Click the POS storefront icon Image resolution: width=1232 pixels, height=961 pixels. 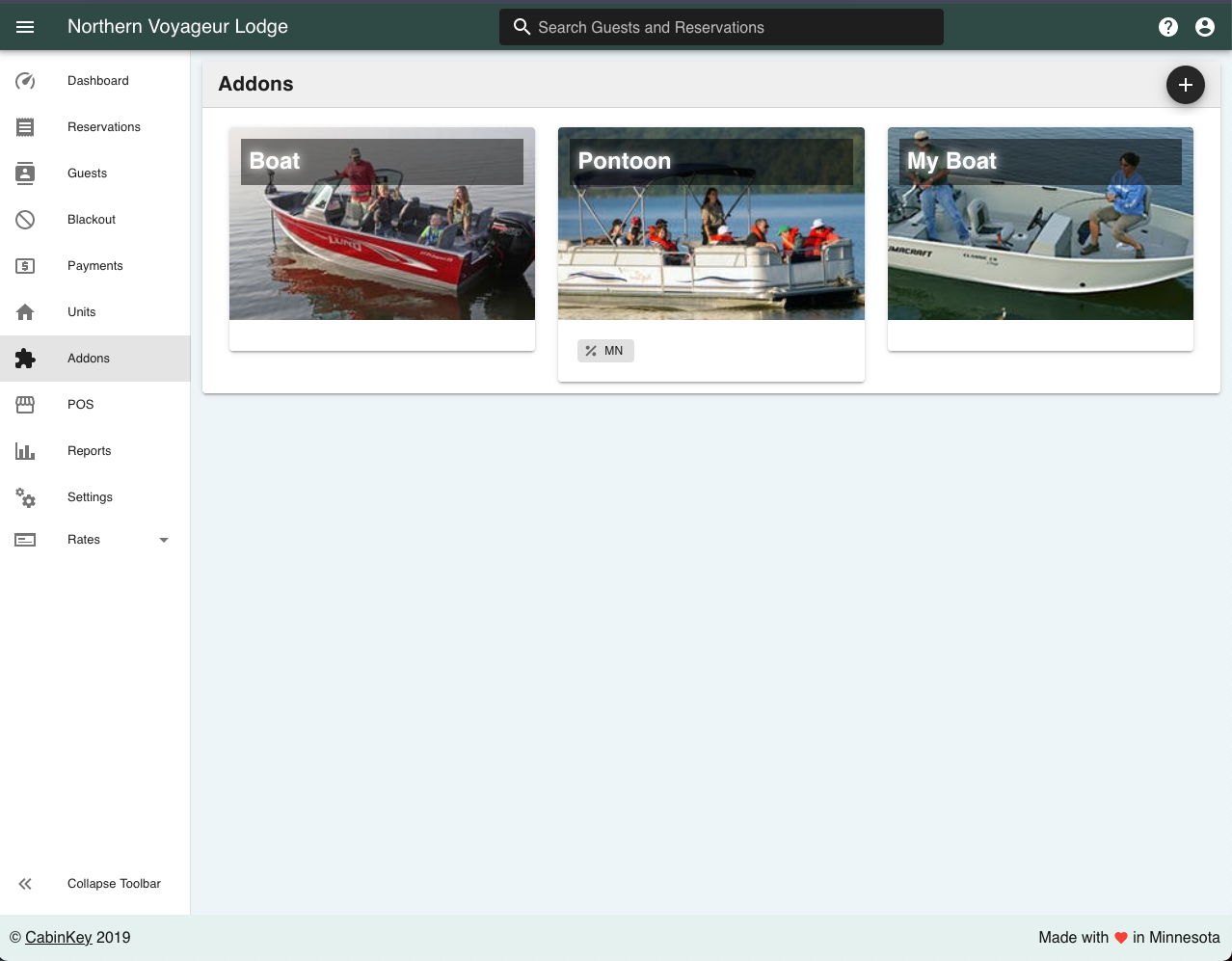pos(25,405)
